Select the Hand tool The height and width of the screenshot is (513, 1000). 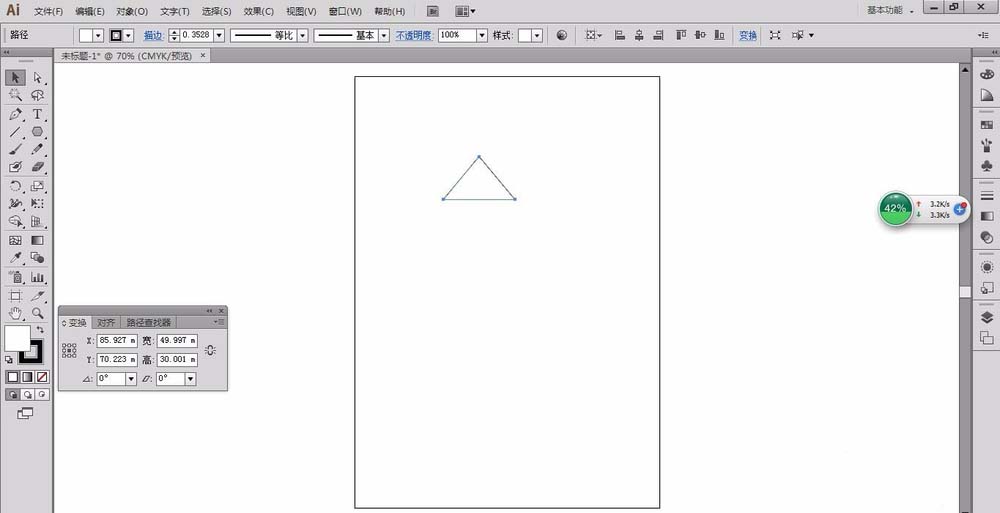tap(15, 313)
